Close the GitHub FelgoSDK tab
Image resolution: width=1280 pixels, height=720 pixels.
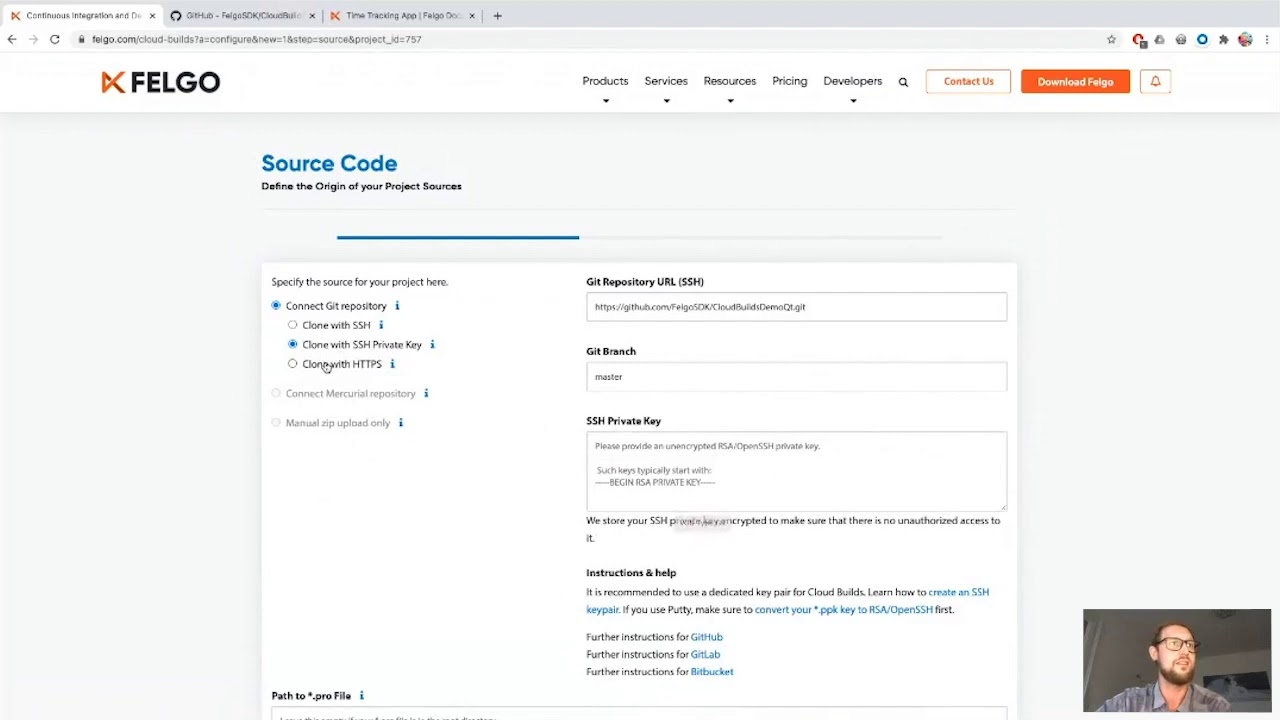pyautogui.click(x=312, y=15)
